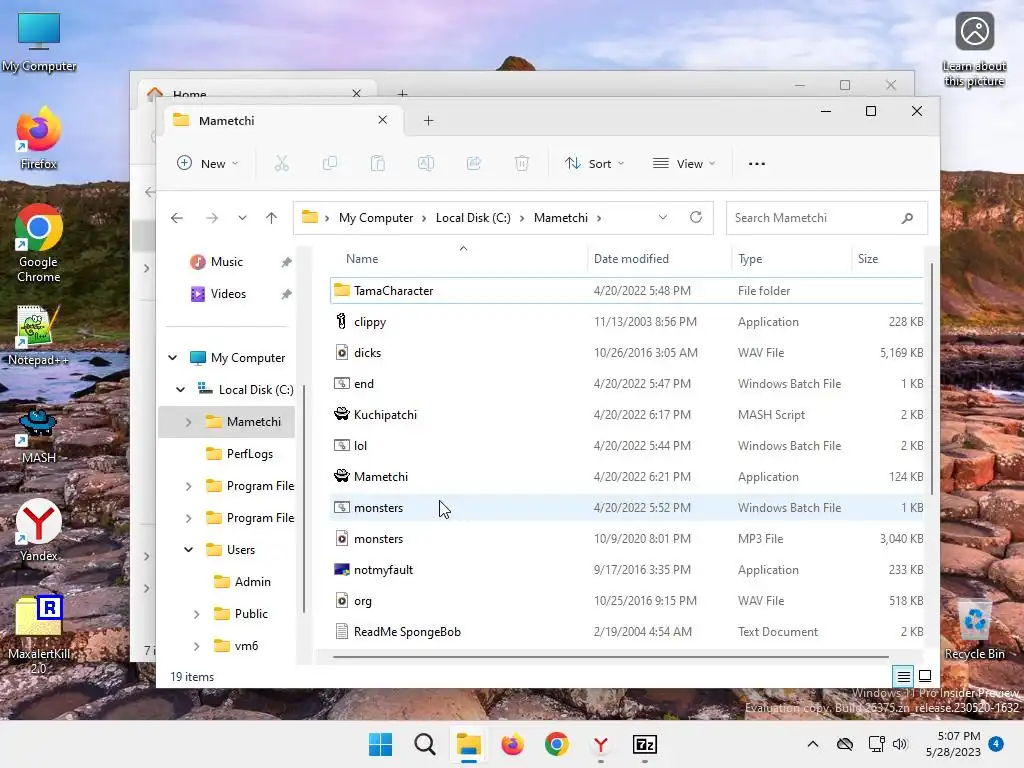The image size is (1024, 768).
Task: Click the Rename icon in toolbar
Action: click(x=426, y=163)
